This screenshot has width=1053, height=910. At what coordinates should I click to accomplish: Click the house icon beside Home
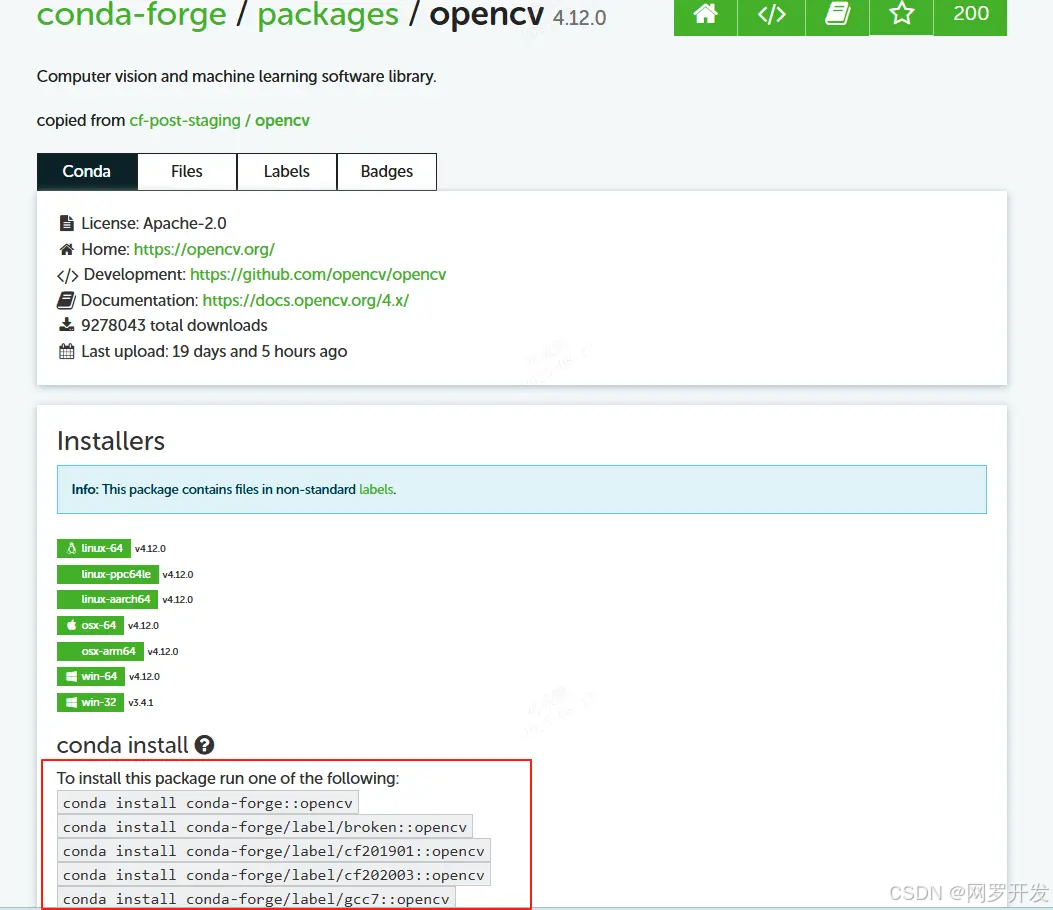click(66, 250)
